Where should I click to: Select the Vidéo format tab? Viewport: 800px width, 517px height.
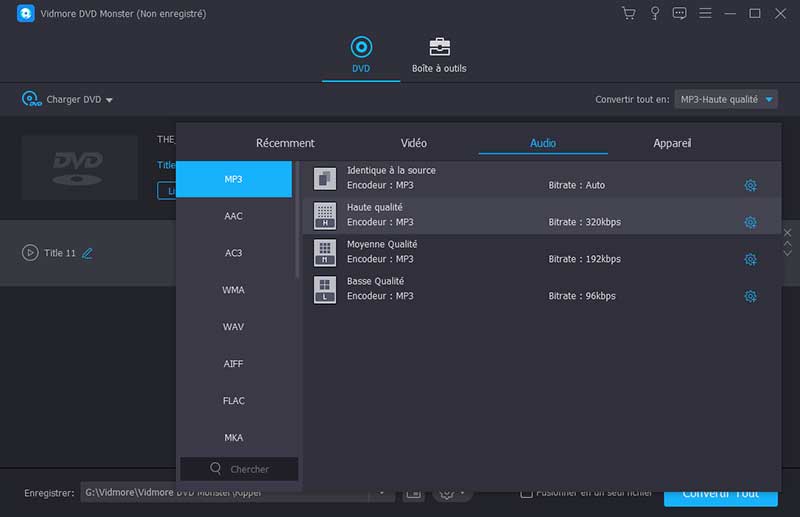413,143
